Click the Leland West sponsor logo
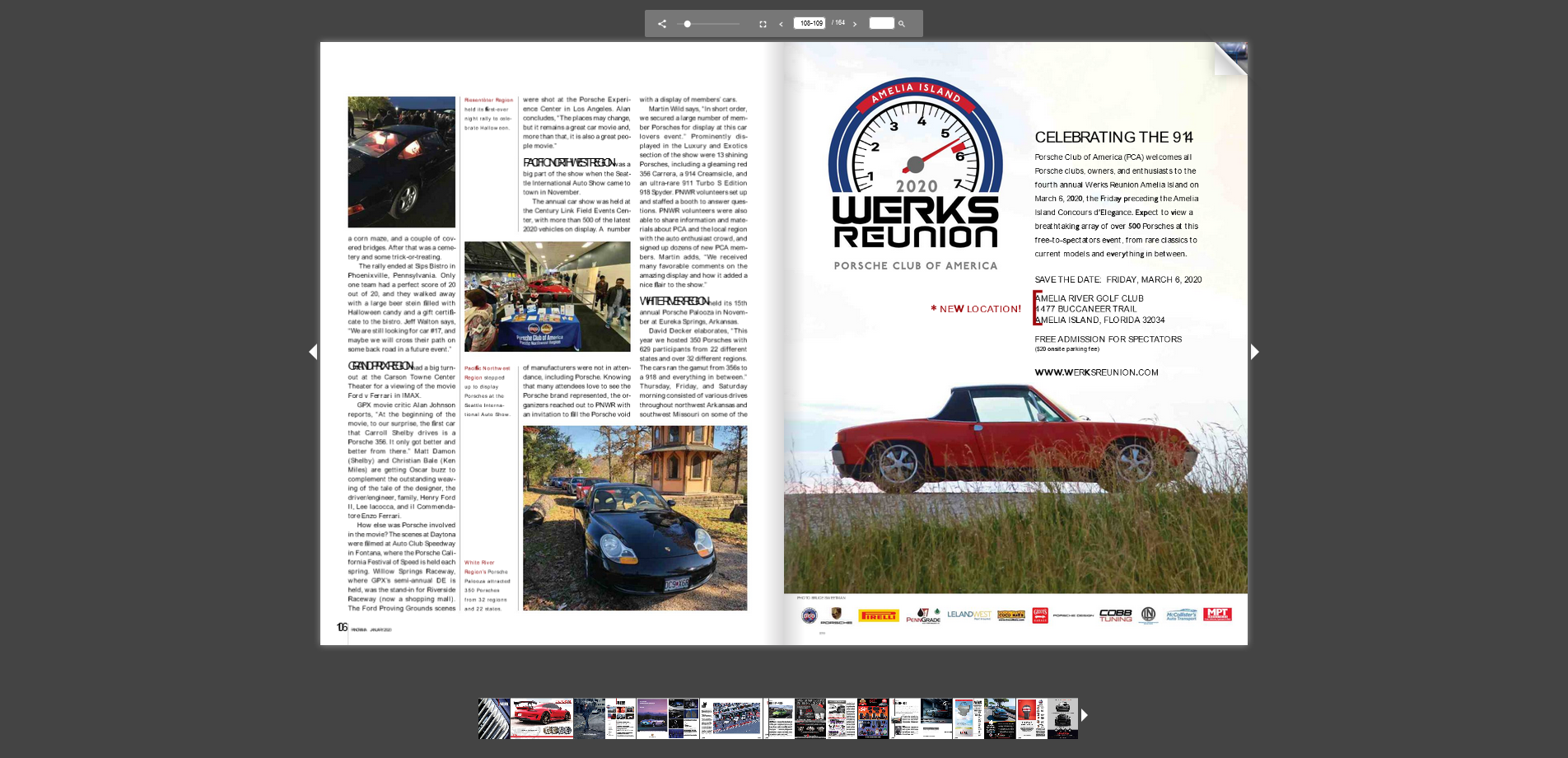Screen dimensions: 1568x758 point(969,615)
